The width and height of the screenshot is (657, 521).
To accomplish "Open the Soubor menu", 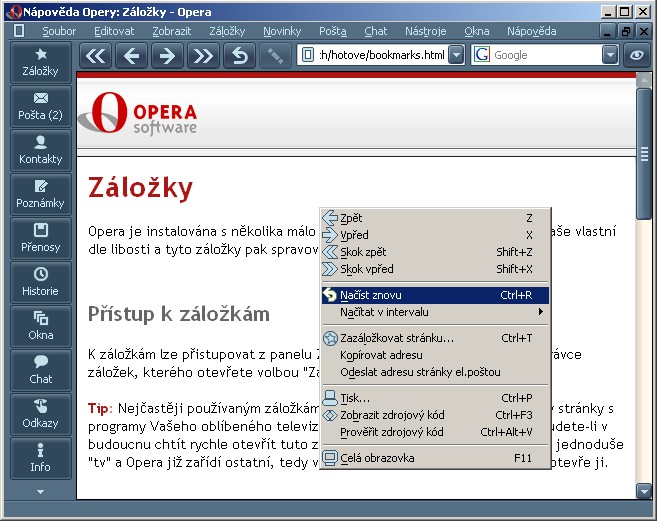I will [x=59, y=31].
